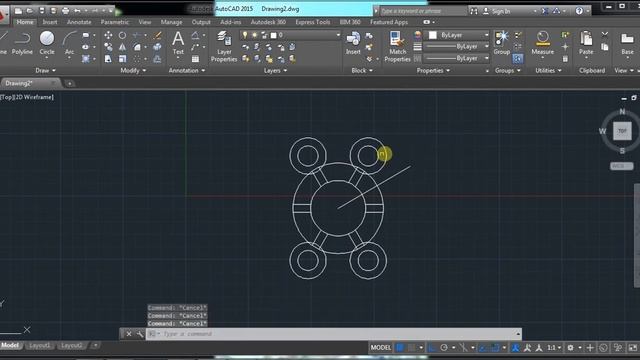640x360 pixels.
Task: Toggle object snap in status bar
Action: pyautogui.click(x=495, y=348)
